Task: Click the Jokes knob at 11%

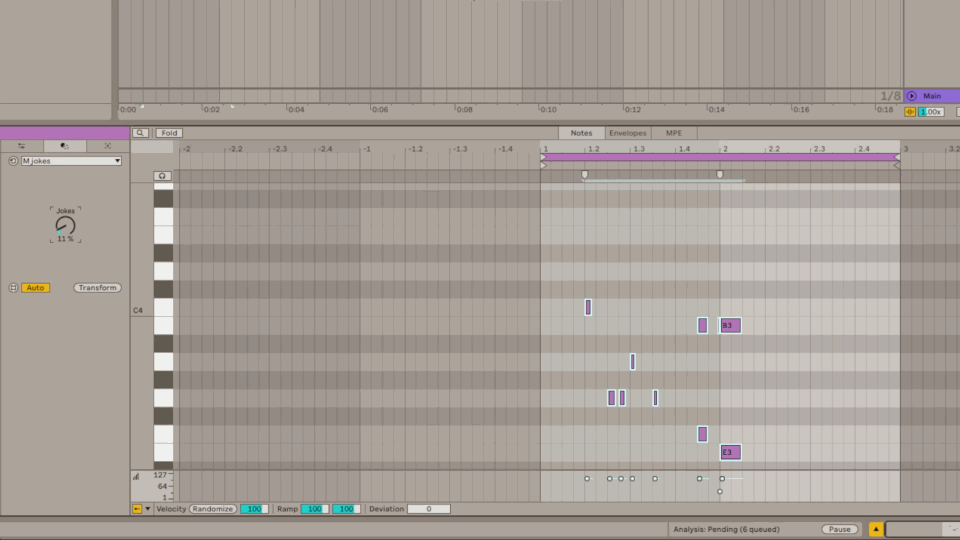Action: [x=65, y=226]
